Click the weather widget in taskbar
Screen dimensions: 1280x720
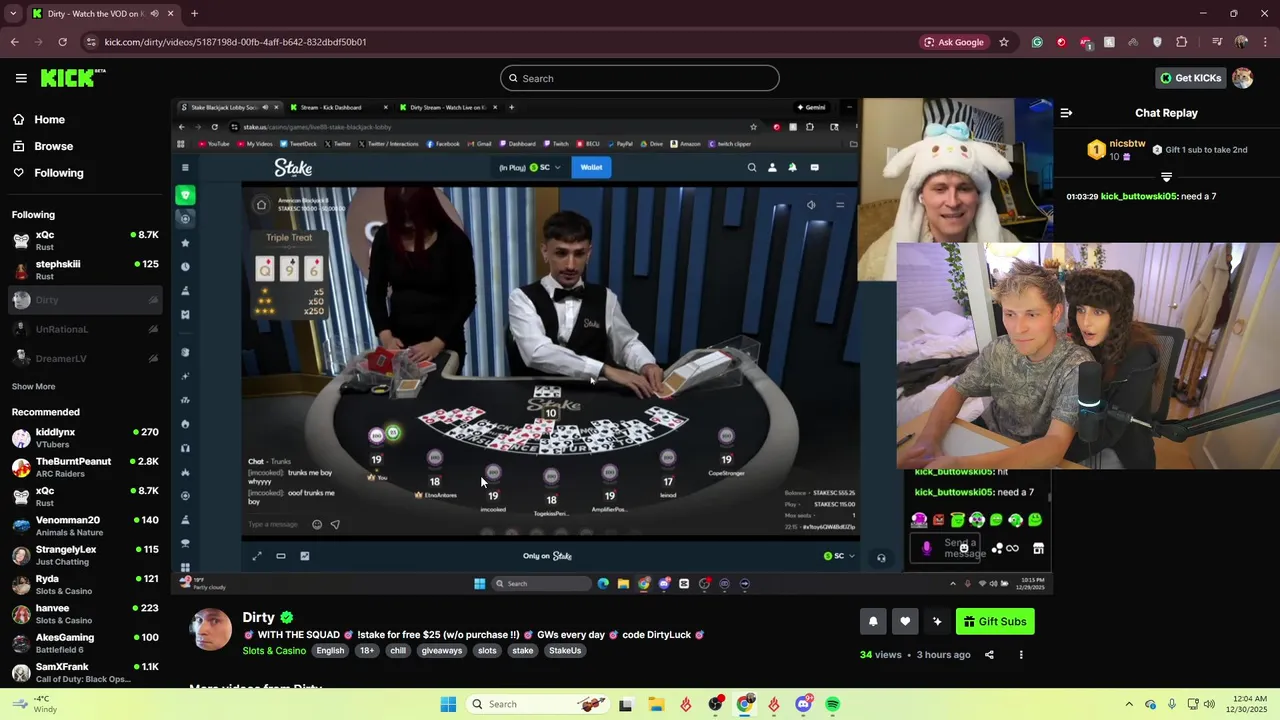(35, 704)
